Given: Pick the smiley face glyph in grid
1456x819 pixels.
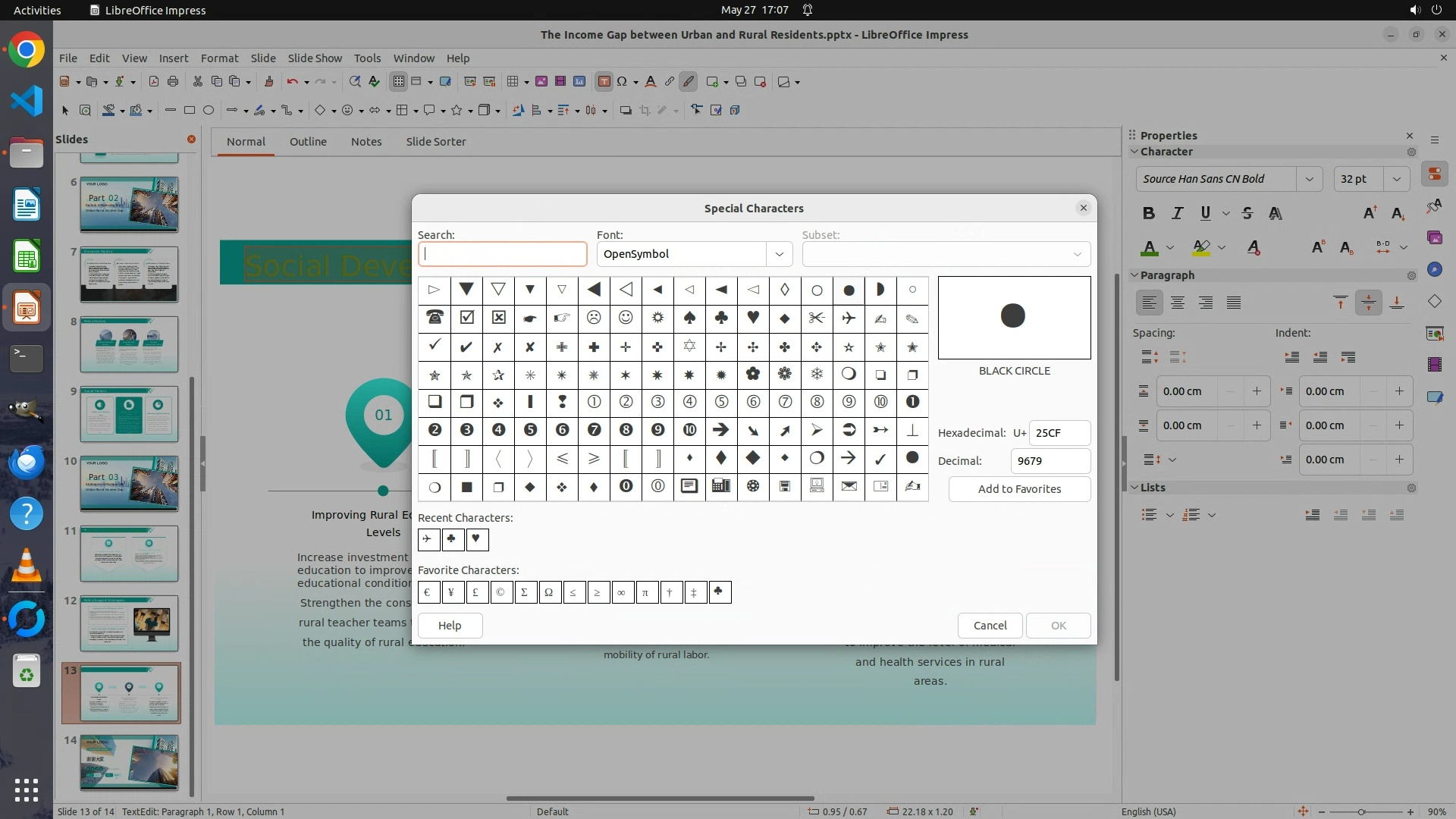Looking at the screenshot, I should [626, 318].
